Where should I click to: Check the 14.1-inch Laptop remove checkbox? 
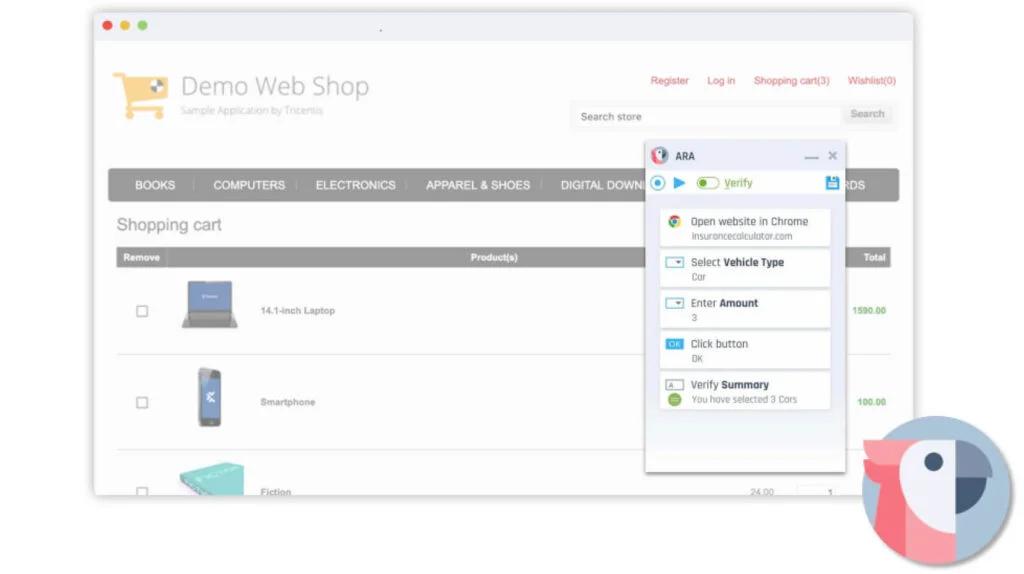point(142,311)
